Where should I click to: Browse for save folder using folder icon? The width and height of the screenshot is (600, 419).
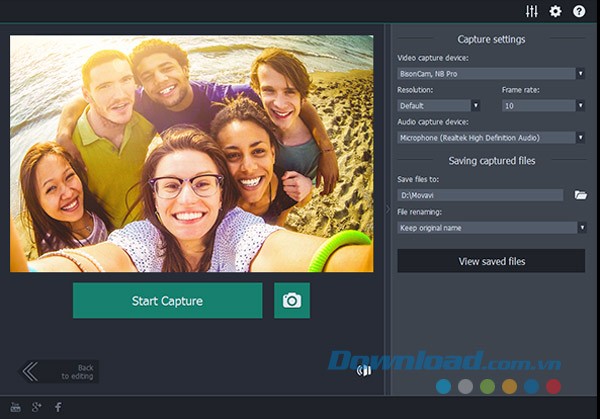click(x=580, y=195)
